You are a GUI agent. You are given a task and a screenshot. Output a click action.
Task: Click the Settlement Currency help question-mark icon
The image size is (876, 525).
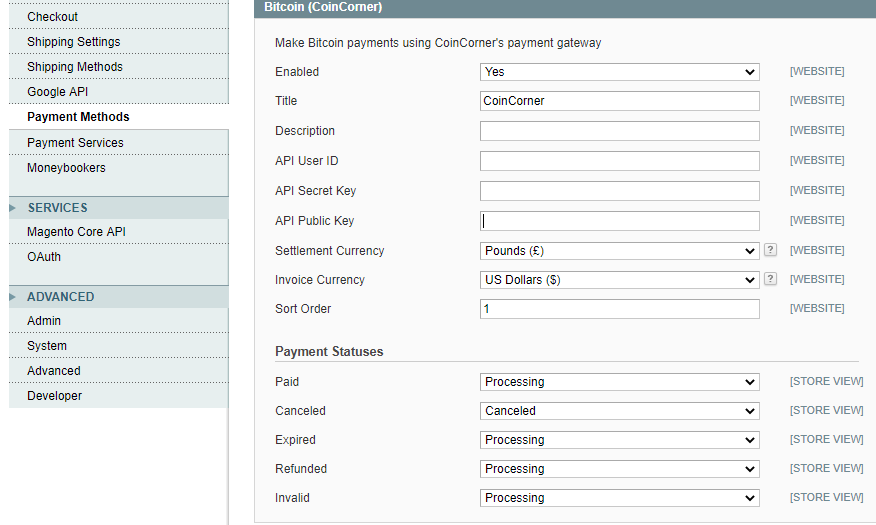770,250
